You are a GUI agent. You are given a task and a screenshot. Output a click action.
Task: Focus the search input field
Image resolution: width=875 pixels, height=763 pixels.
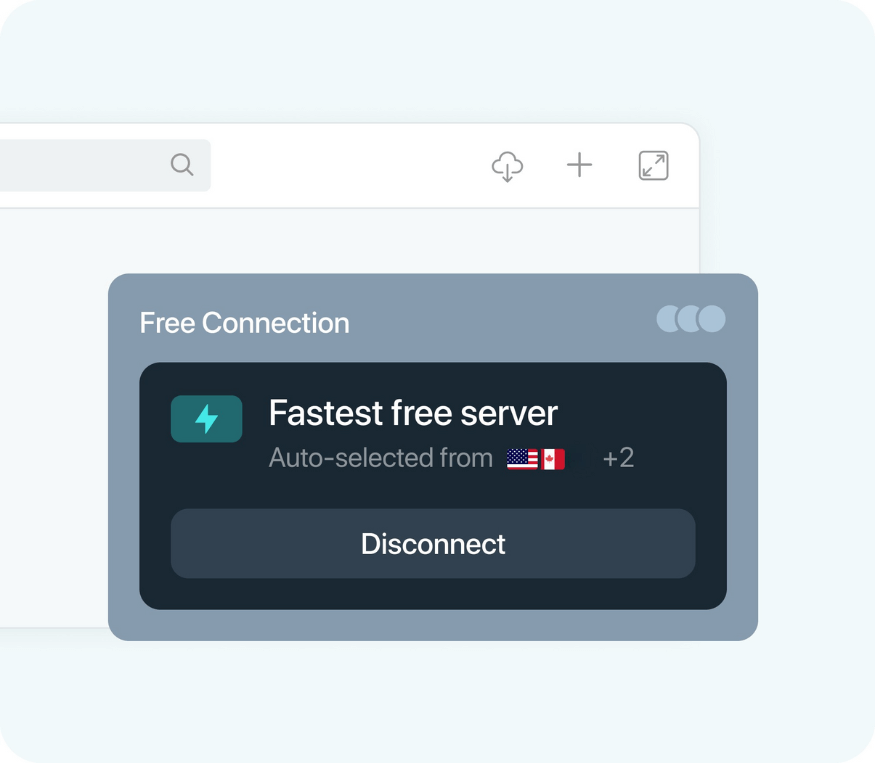[x=80, y=165]
